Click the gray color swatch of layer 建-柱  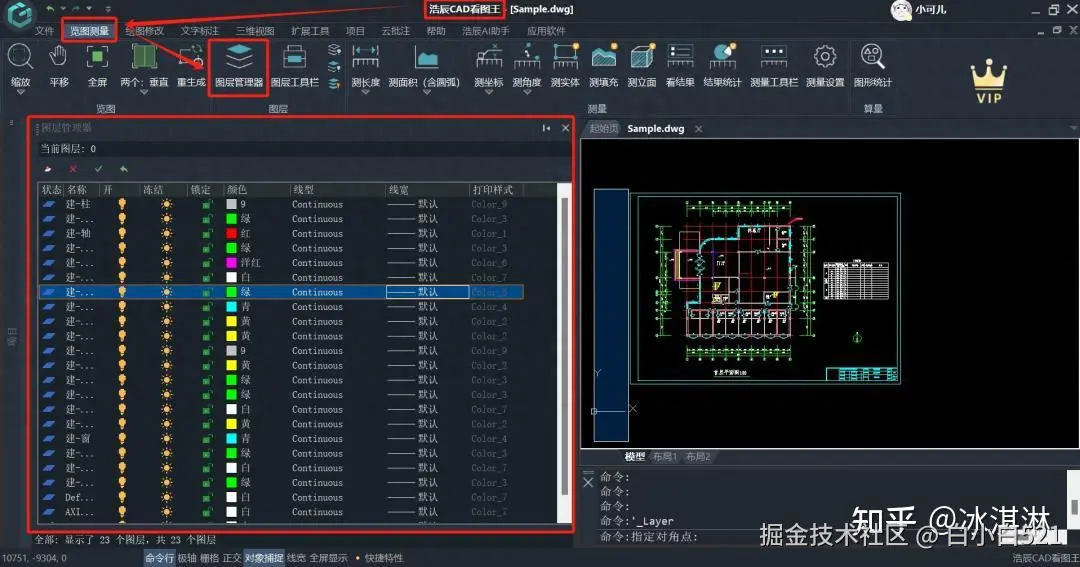click(231, 204)
